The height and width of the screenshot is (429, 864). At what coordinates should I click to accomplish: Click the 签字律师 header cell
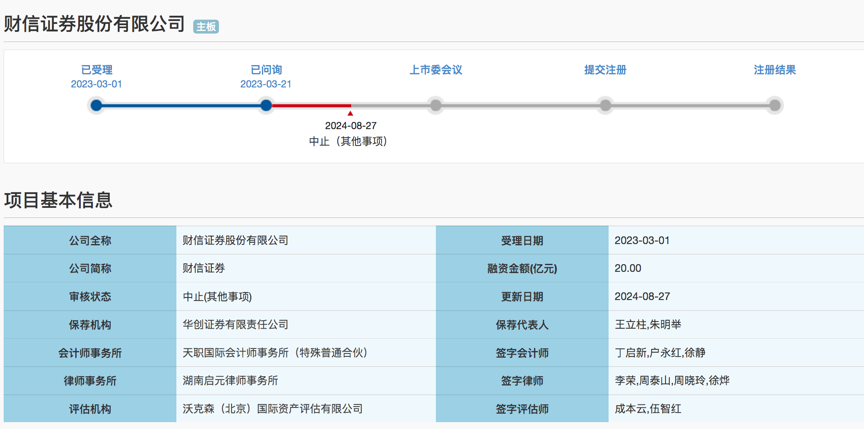tap(522, 381)
